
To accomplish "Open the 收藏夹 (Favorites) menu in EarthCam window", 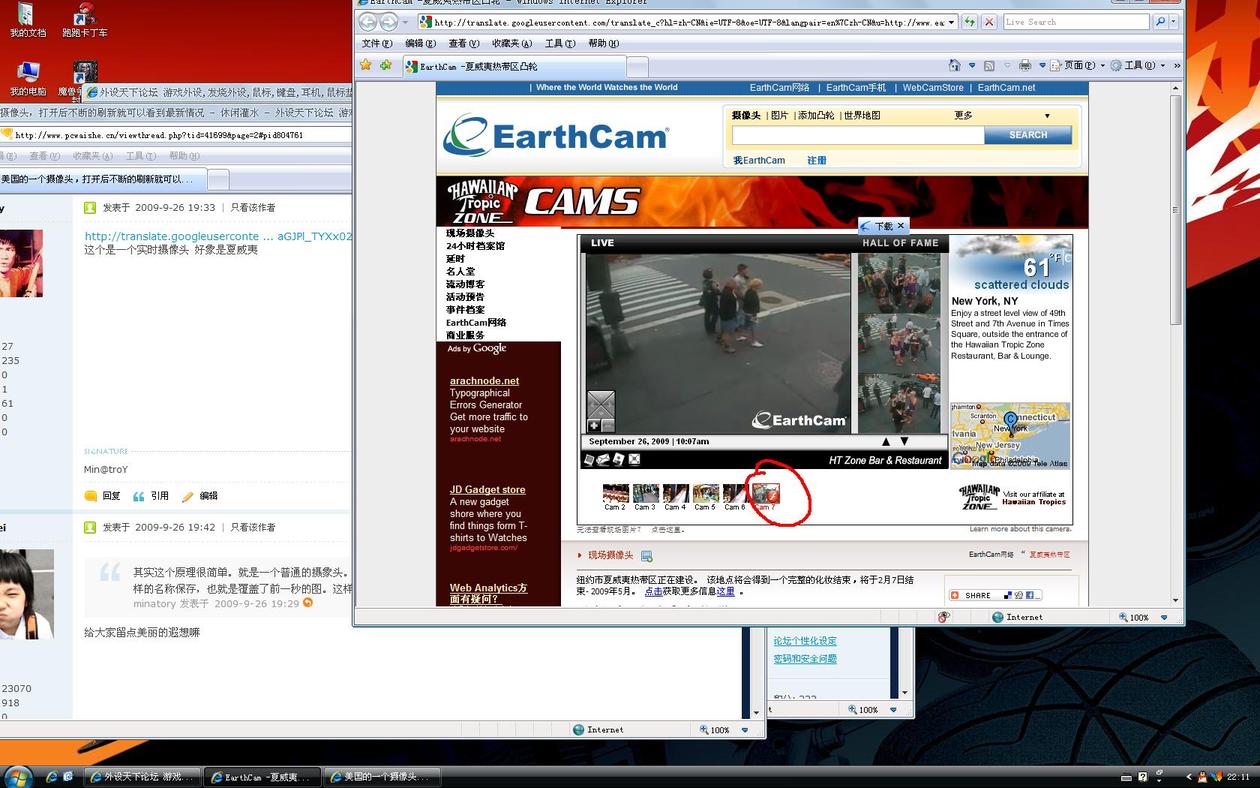I will pyautogui.click(x=512, y=44).
